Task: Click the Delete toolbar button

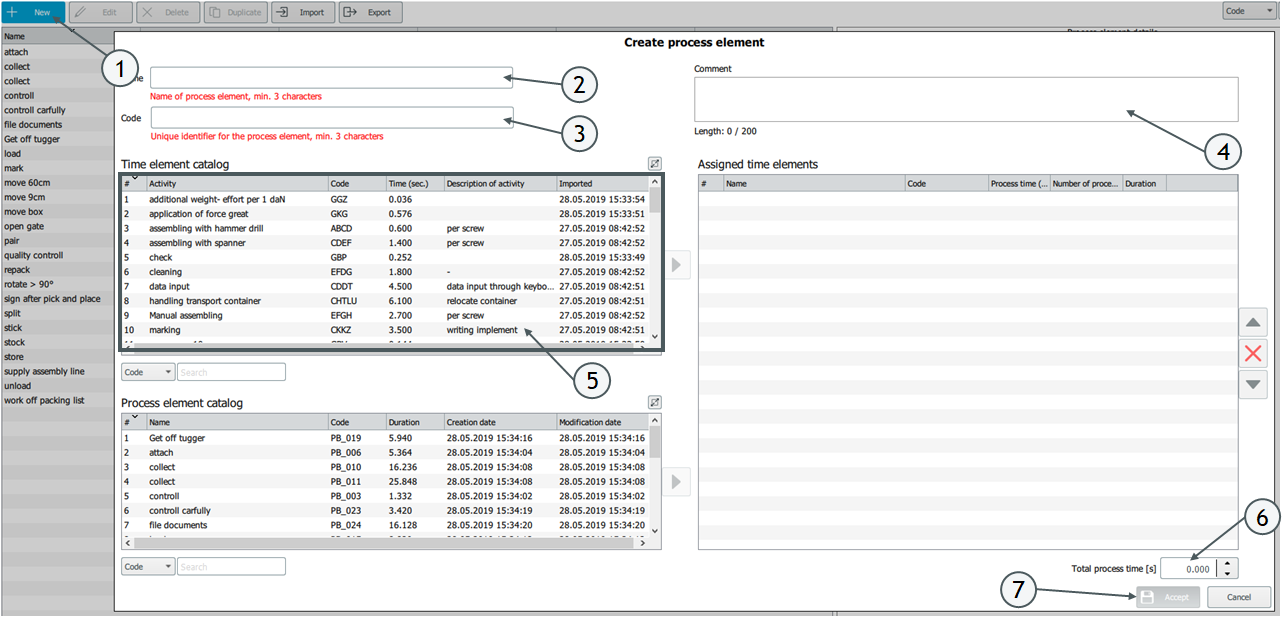Action: tap(167, 12)
